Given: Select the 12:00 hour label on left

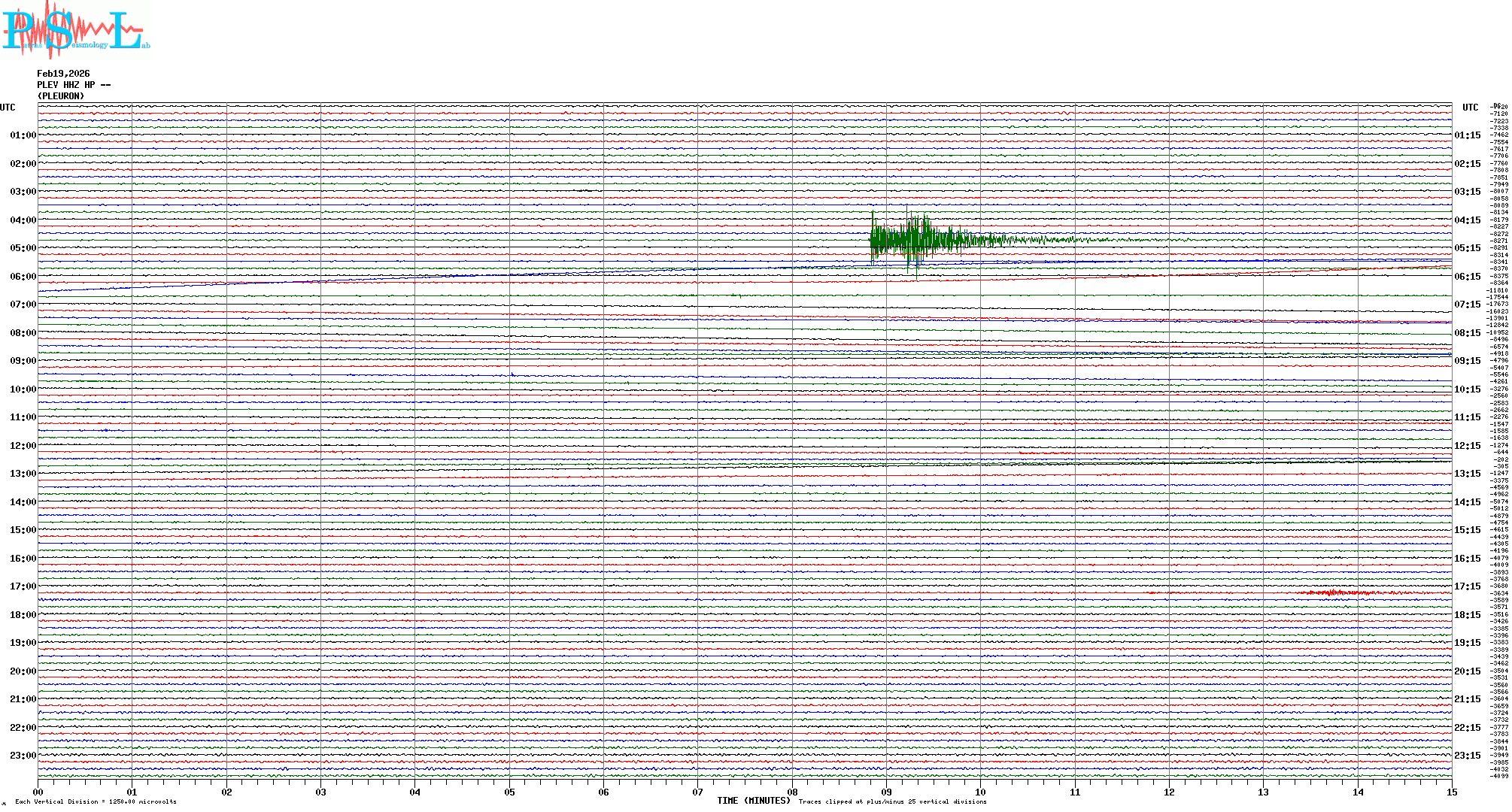Looking at the screenshot, I should click(23, 446).
